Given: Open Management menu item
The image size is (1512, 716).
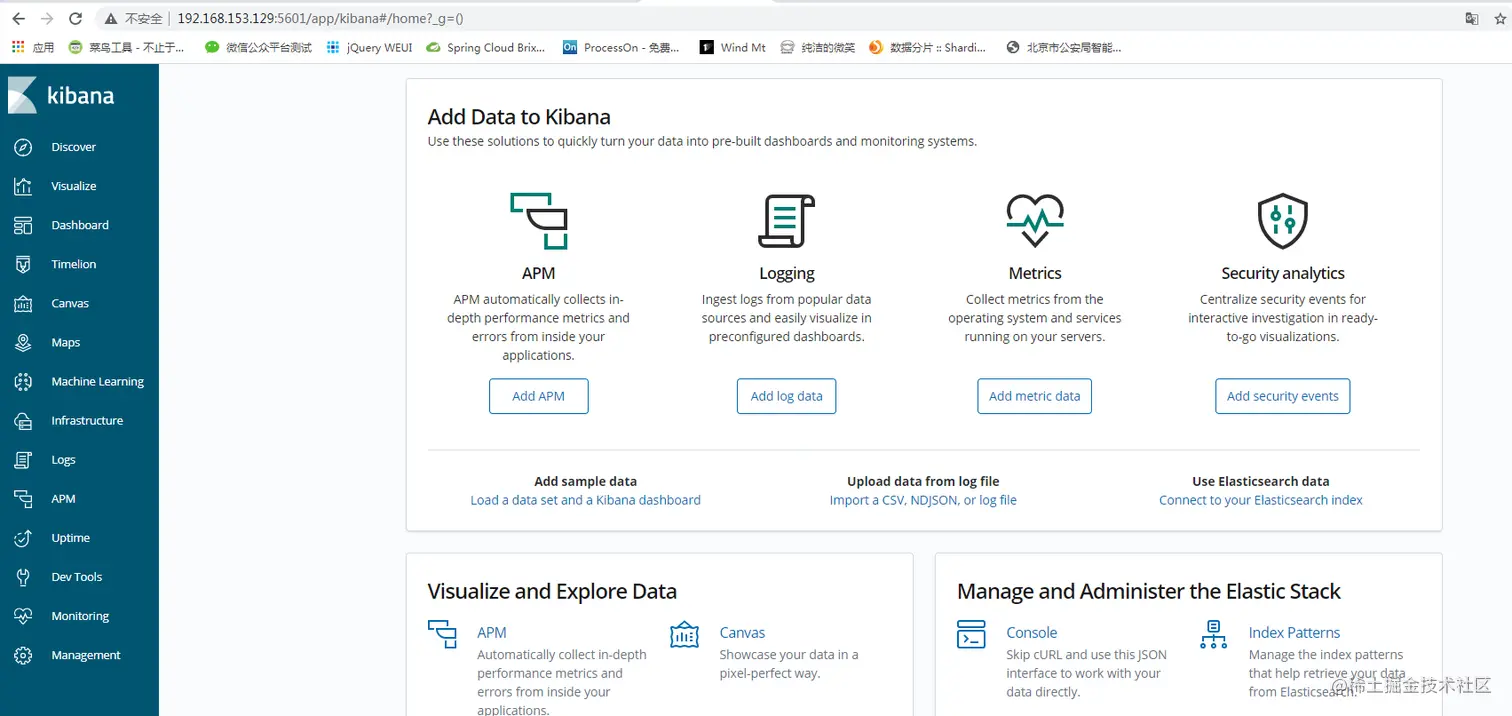Looking at the screenshot, I should click(x=86, y=655).
